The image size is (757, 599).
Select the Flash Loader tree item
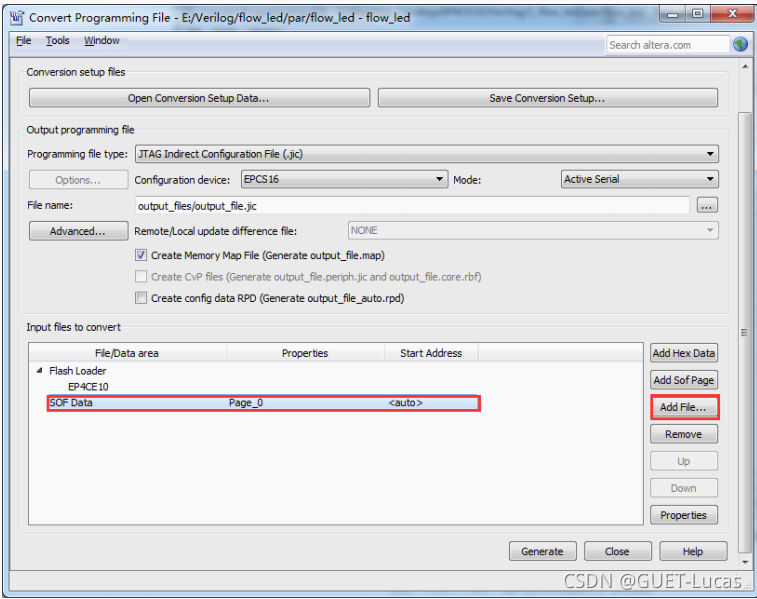[77, 371]
